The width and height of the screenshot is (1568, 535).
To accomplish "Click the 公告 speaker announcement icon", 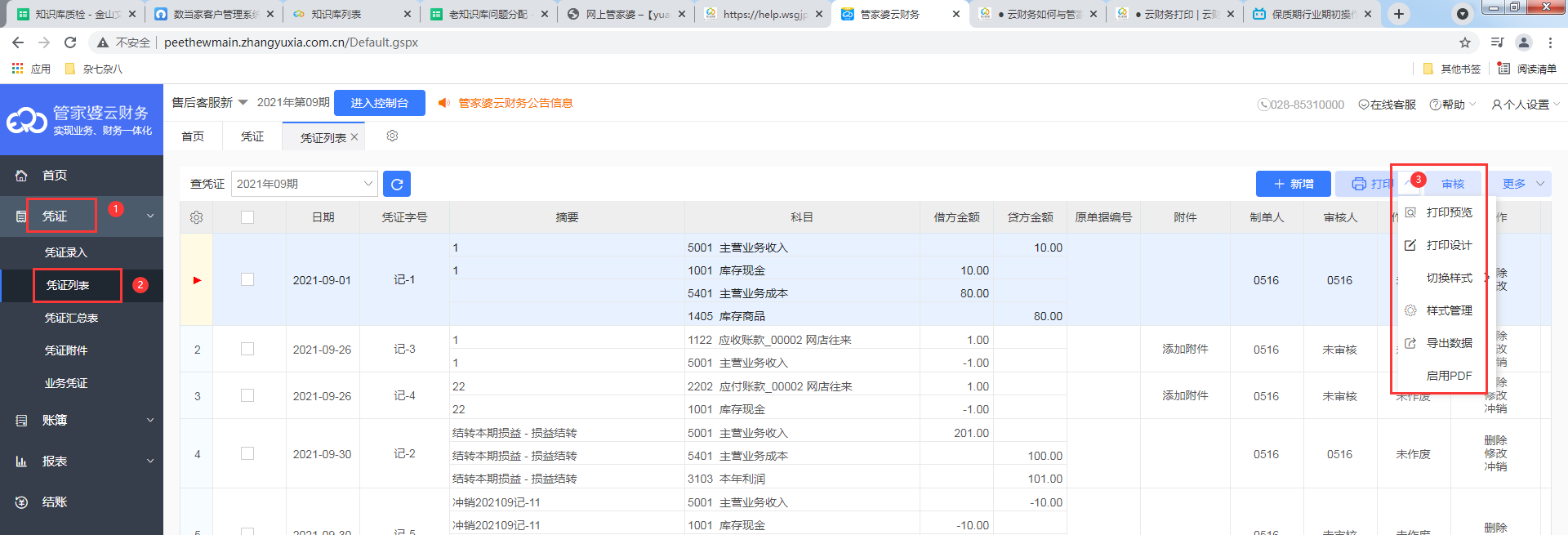I will 444,103.
